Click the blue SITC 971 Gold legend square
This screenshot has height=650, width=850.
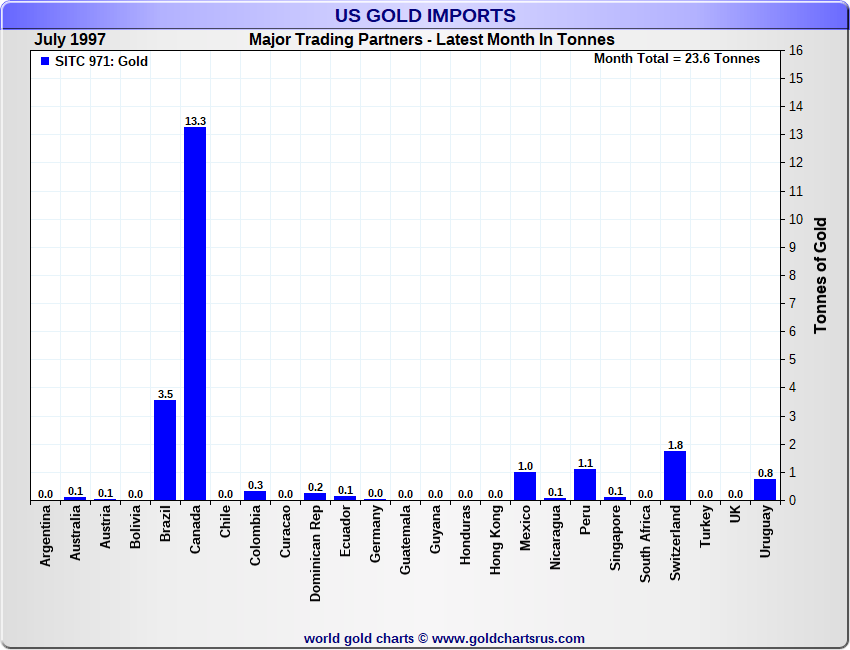45,62
